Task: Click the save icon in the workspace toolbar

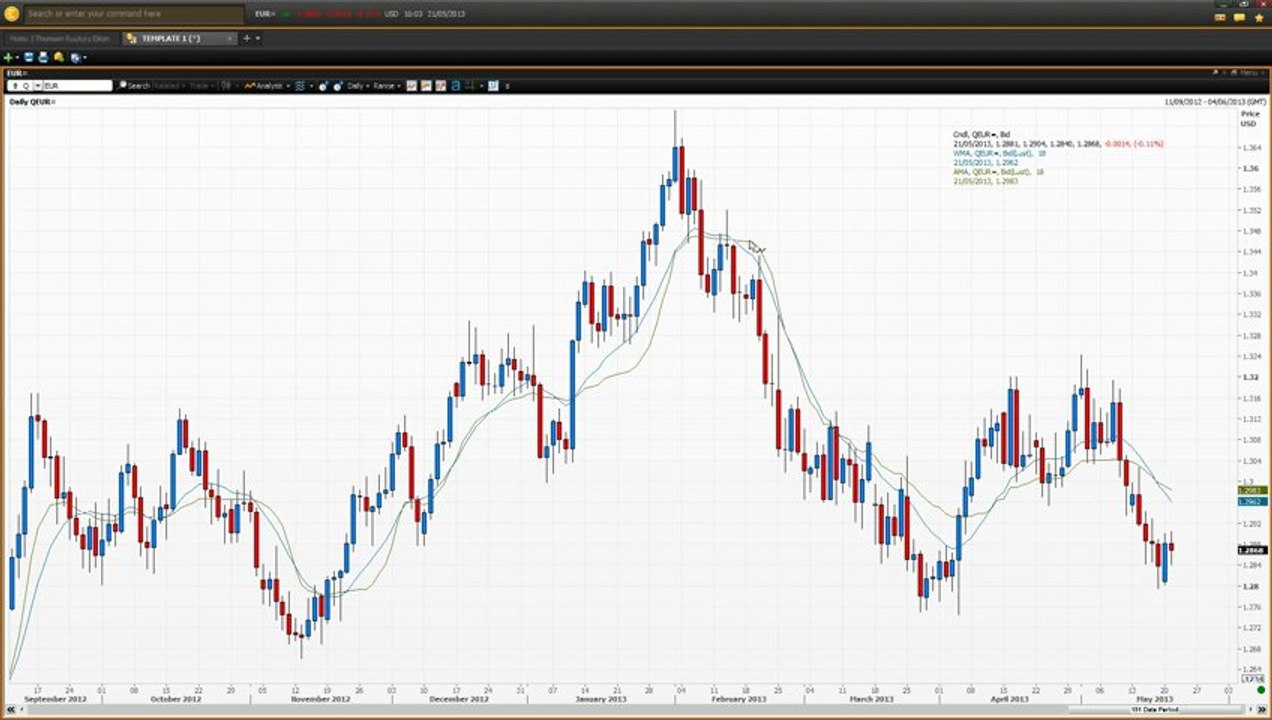Action: 29,58
